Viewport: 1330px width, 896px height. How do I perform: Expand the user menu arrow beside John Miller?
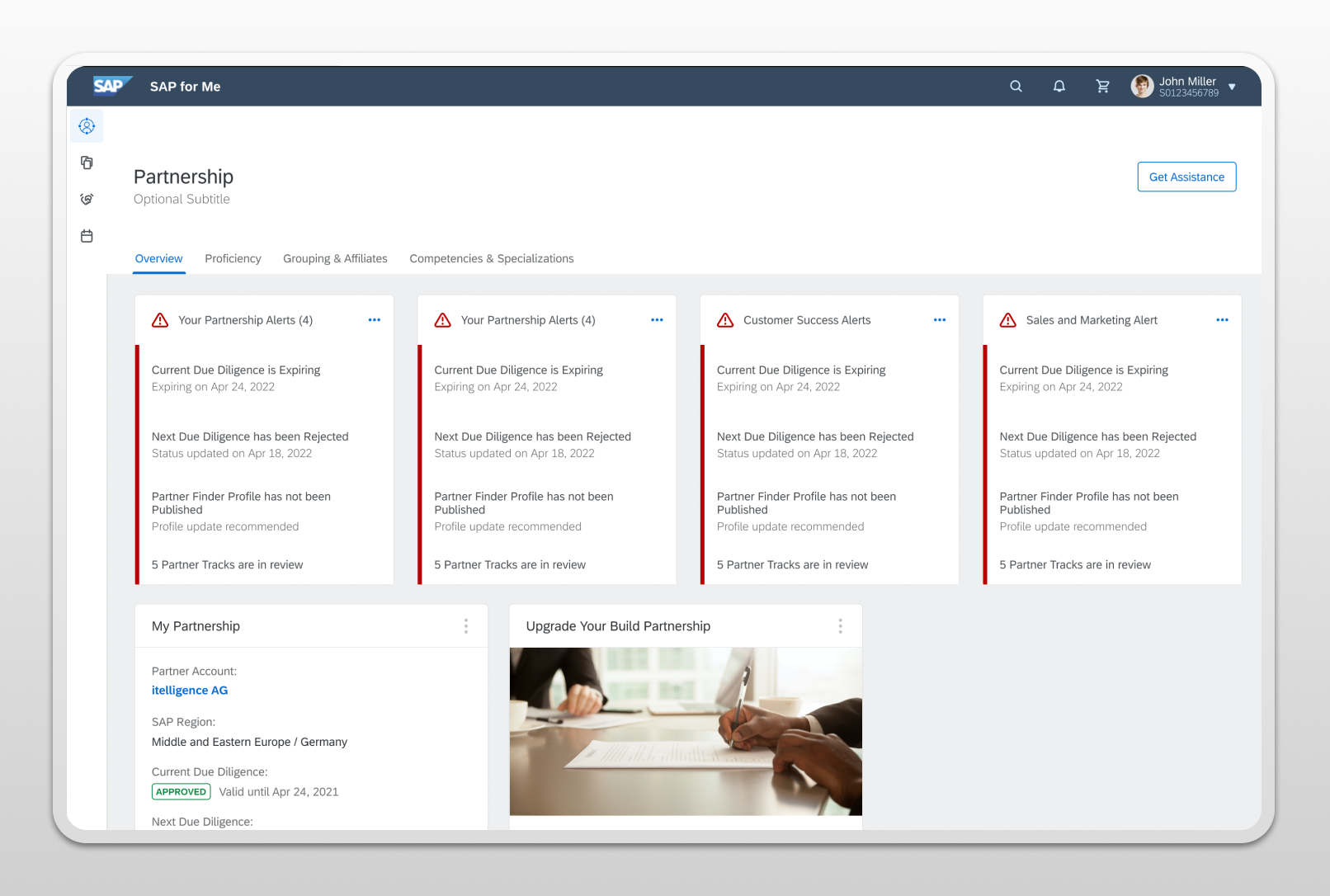click(x=1232, y=87)
